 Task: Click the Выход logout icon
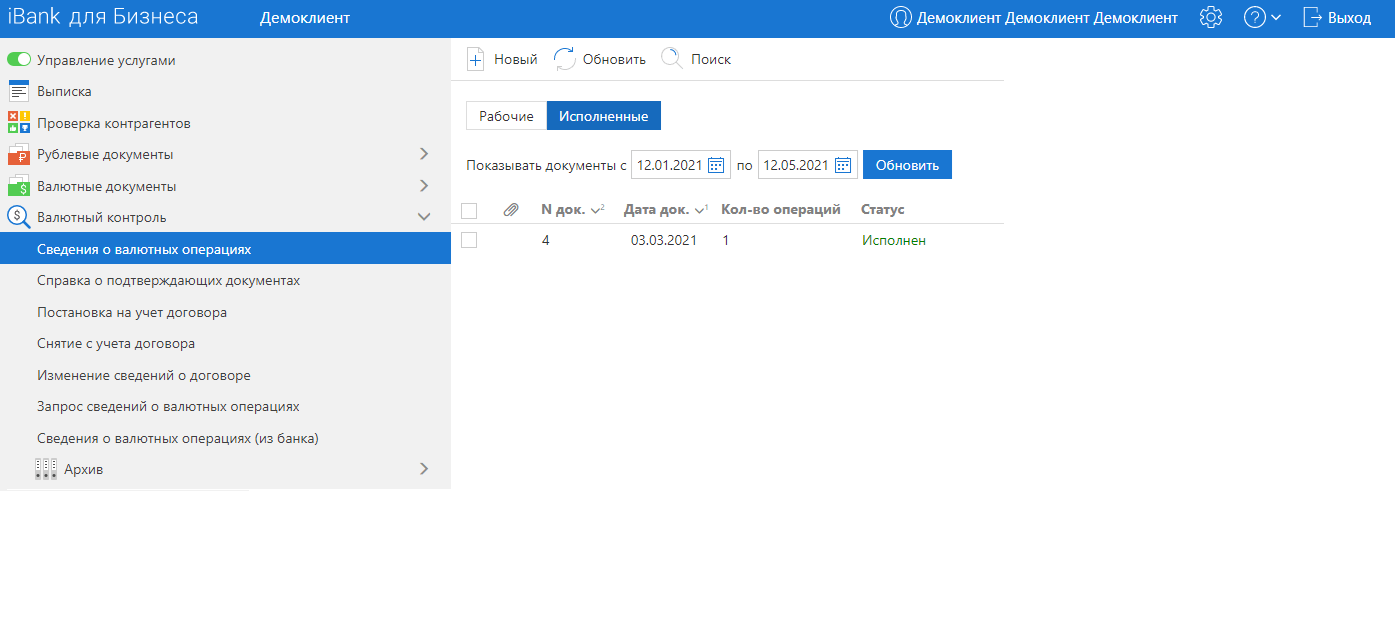(x=1313, y=18)
